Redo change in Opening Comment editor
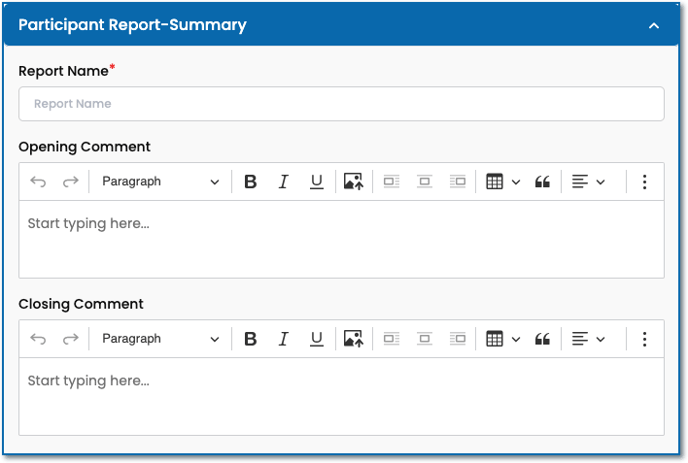This screenshot has height=463, width=688. [x=70, y=182]
